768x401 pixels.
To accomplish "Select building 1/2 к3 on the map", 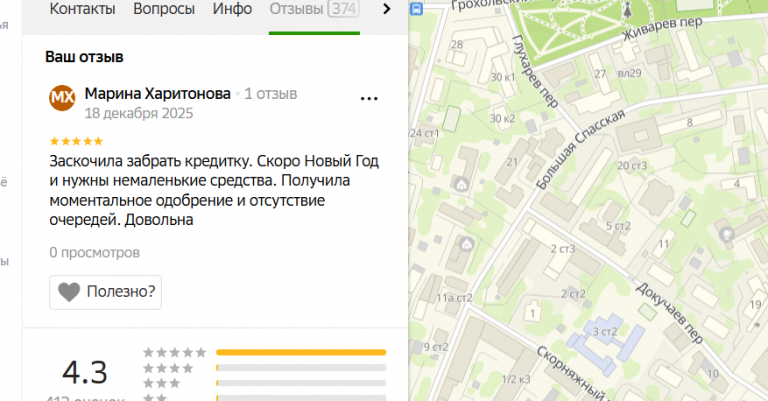I will tap(516, 379).
